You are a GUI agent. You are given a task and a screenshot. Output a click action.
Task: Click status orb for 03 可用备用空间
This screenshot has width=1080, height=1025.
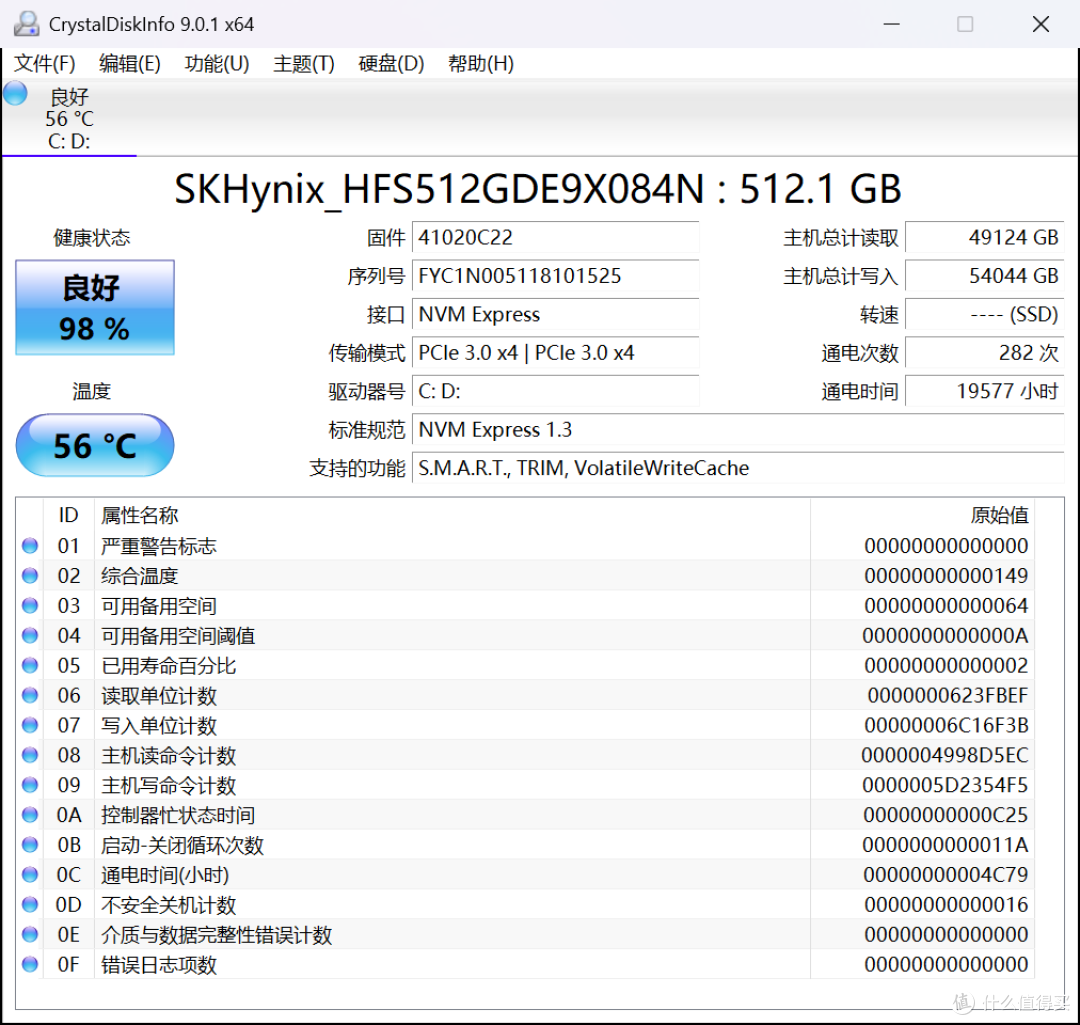point(30,605)
